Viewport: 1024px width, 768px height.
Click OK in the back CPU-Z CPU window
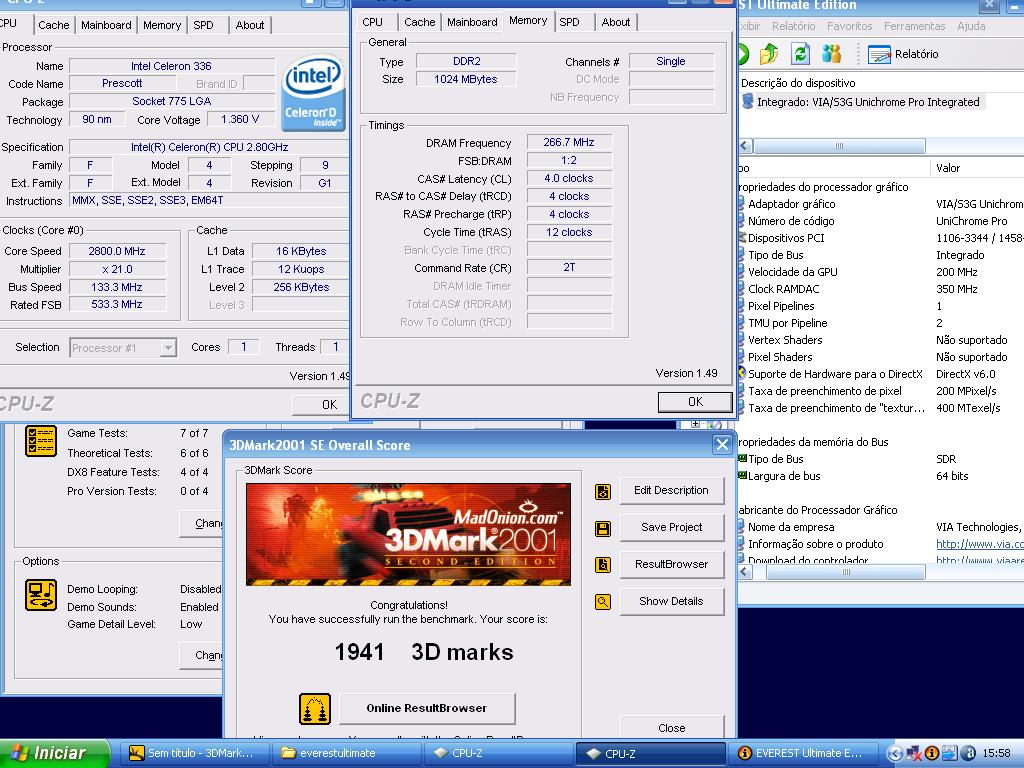[323, 405]
